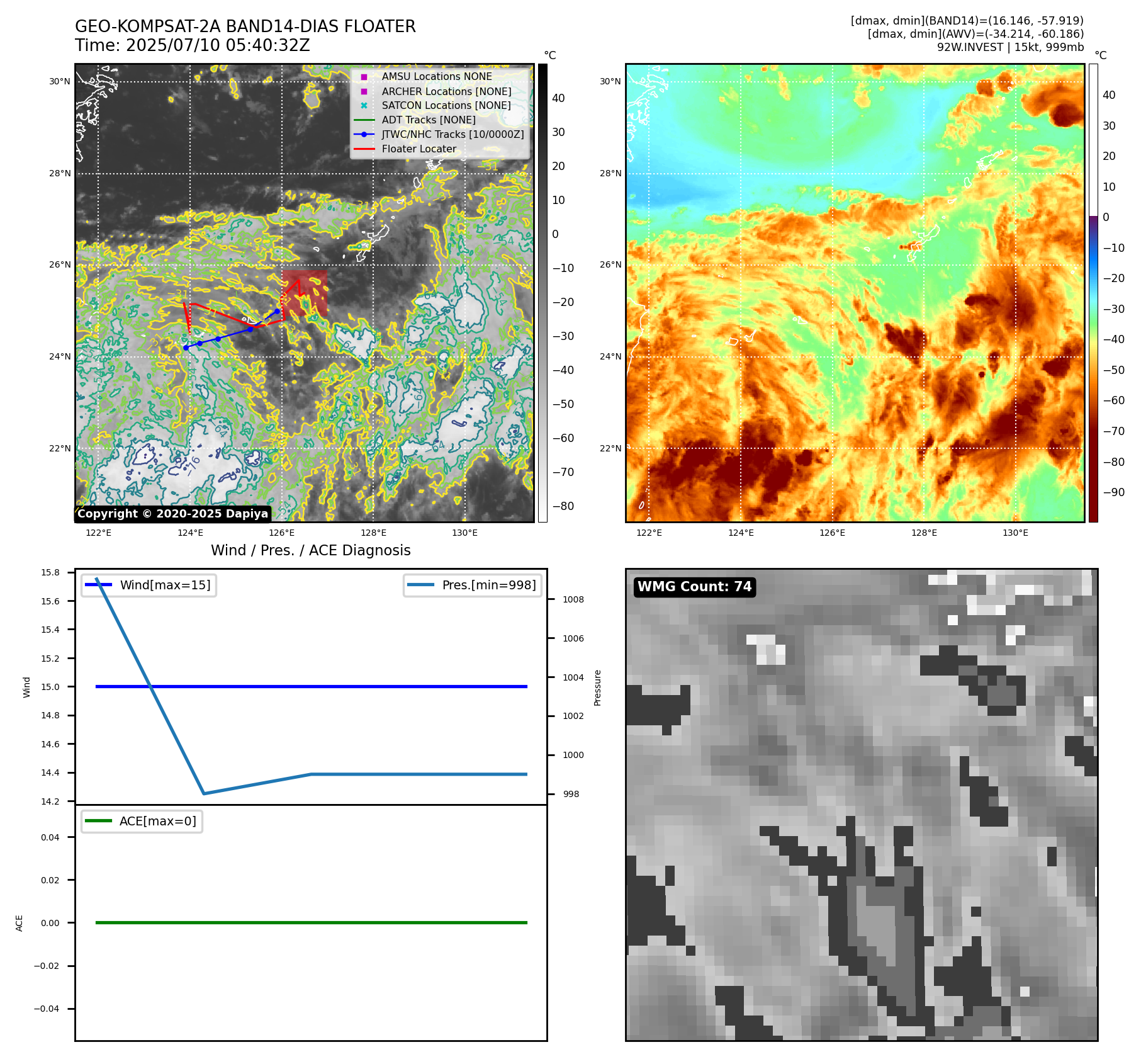Click the 'Pres.[min=998]' legend box
Viewport: 1141px width, 1064px height.
pos(473,585)
